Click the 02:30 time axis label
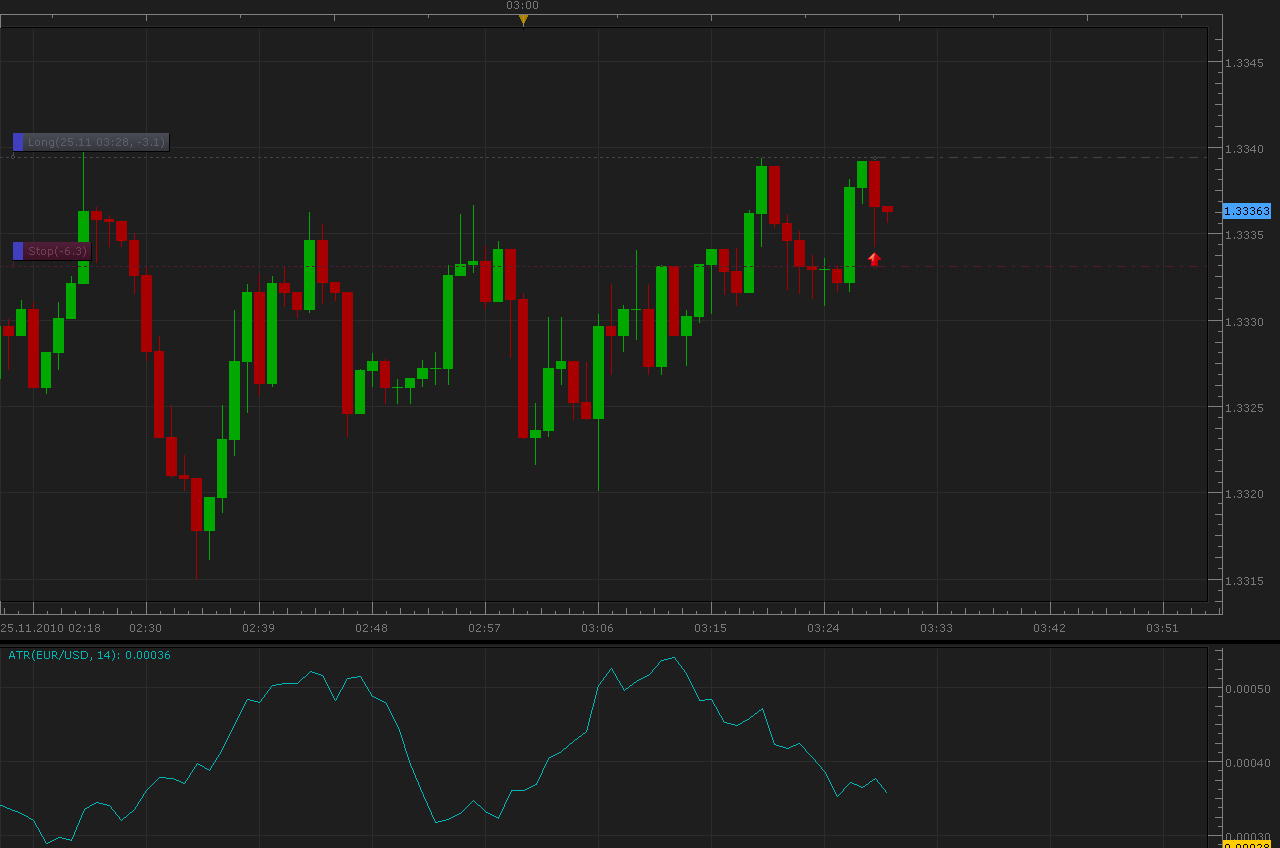 coord(145,628)
